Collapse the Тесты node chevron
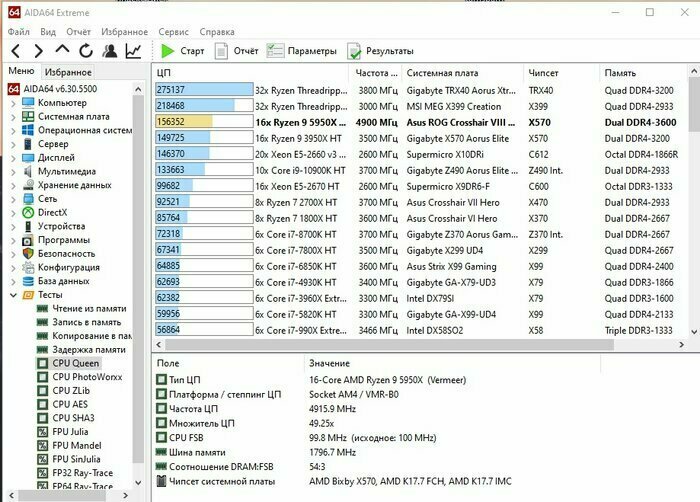 coord(13,295)
